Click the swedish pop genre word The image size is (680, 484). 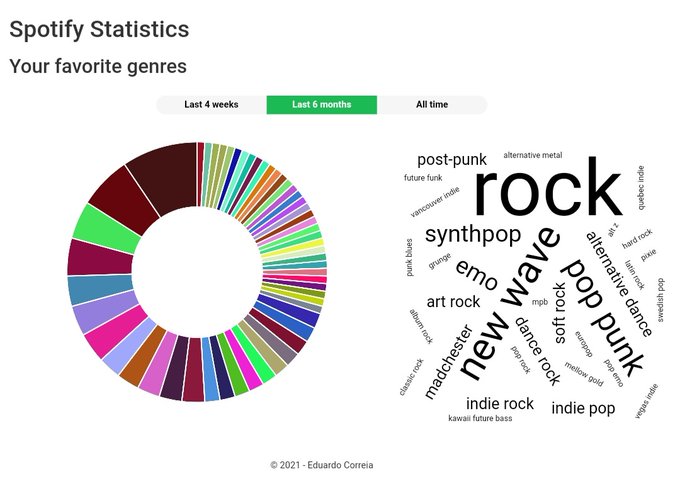coord(660,300)
